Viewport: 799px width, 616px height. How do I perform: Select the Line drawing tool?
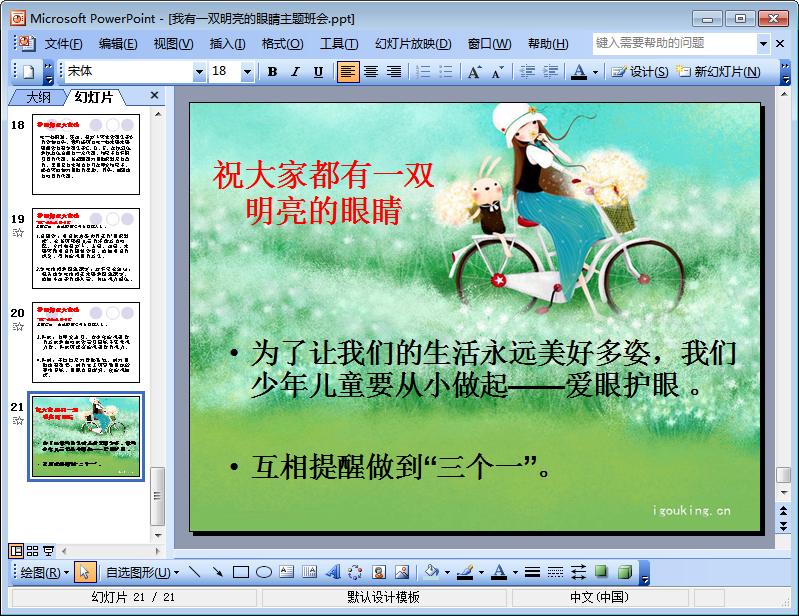click(x=194, y=572)
